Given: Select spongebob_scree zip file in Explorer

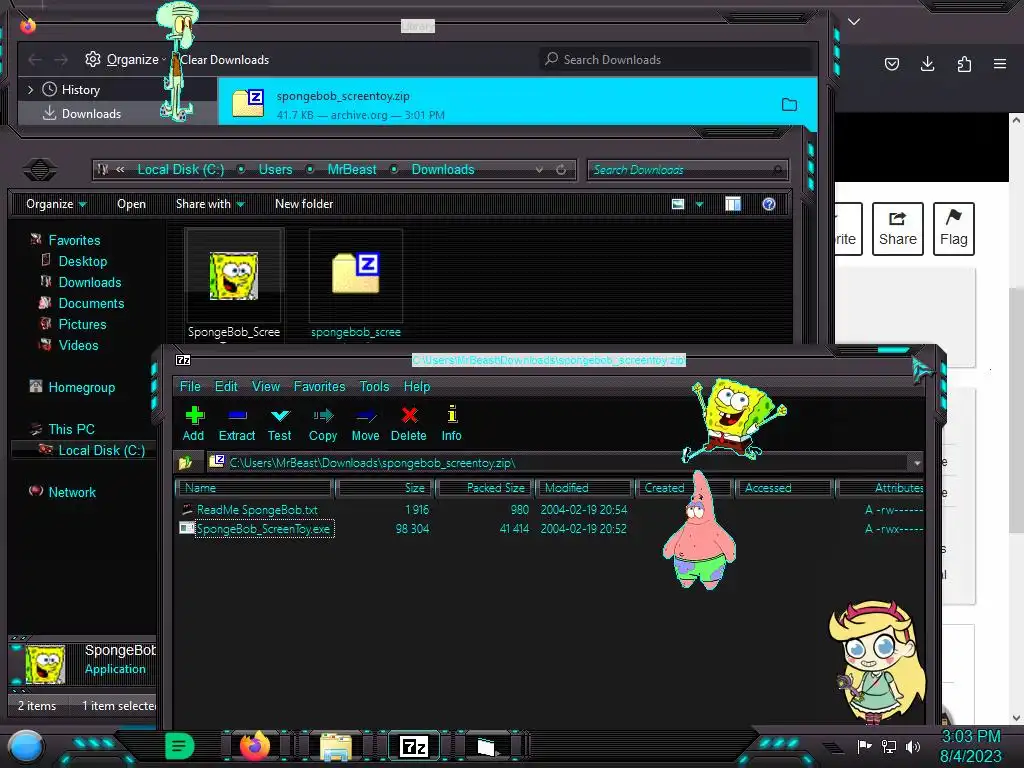Looking at the screenshot, I should click(356, 284).
